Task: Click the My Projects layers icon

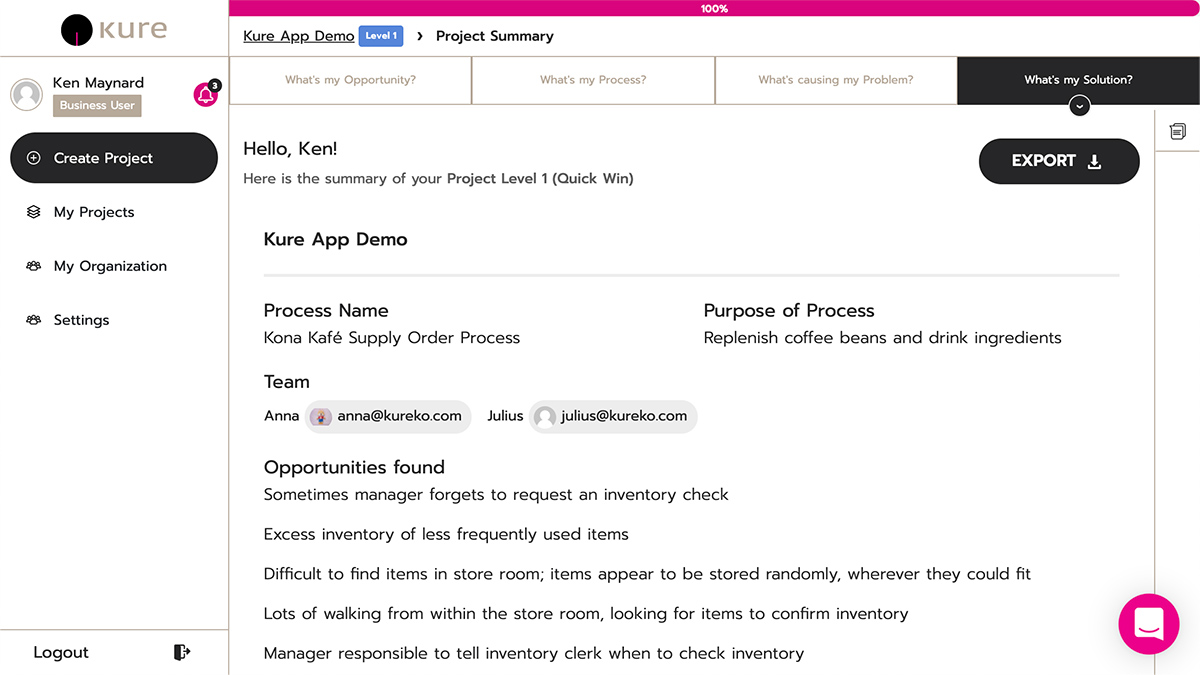Action: click(34, 212)
